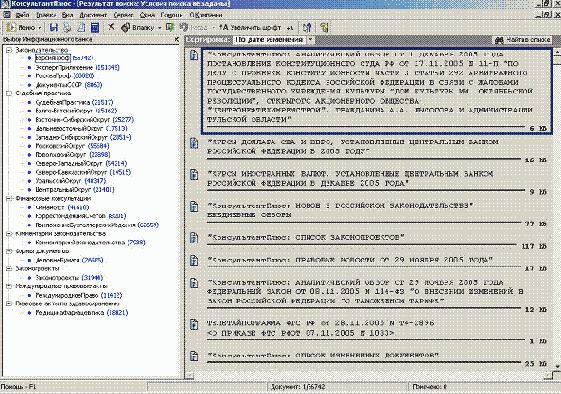The width and height of the screenshot is (561, 394).
Task: Click the floppy disk save icon
Action: click(x=54, y=28)
